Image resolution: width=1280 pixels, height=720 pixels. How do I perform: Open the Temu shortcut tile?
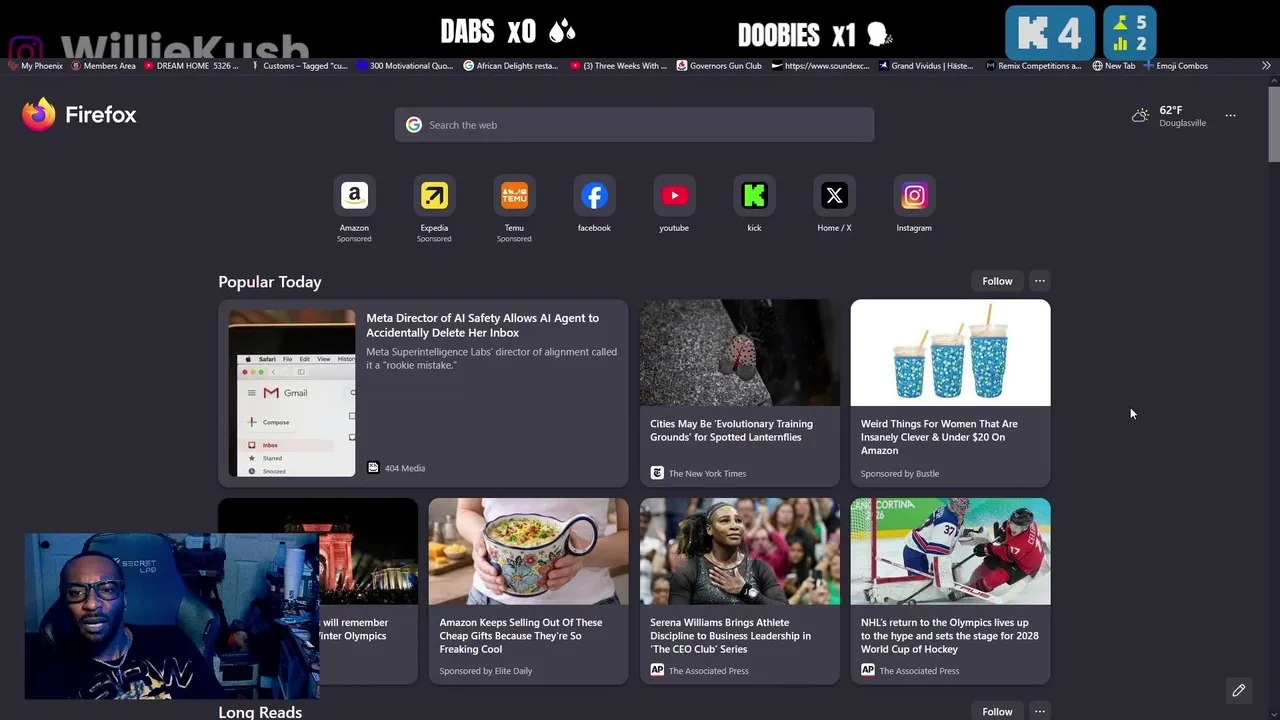coord(514,196)
